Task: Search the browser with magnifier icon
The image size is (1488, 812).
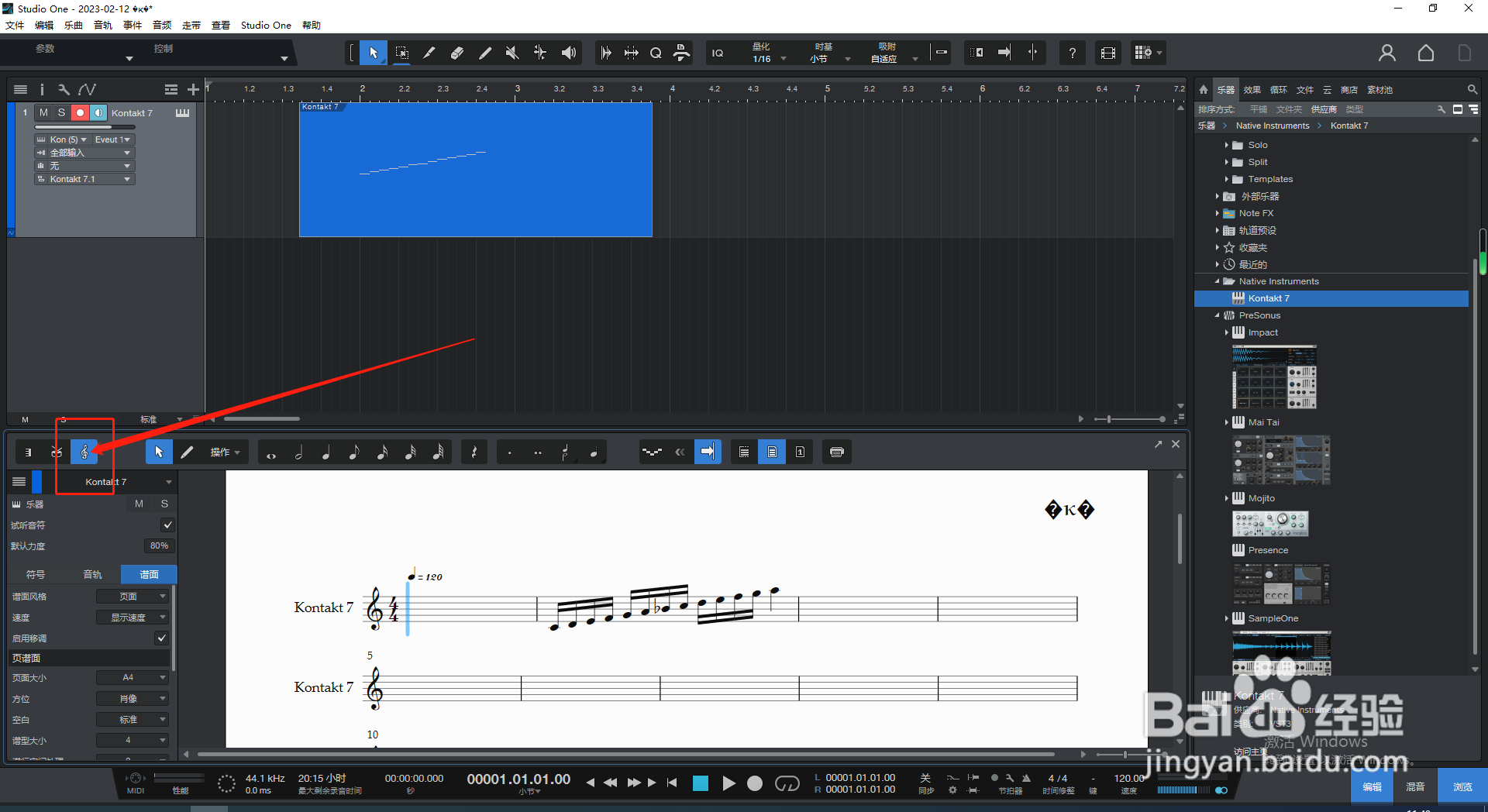Action: 1472,90
